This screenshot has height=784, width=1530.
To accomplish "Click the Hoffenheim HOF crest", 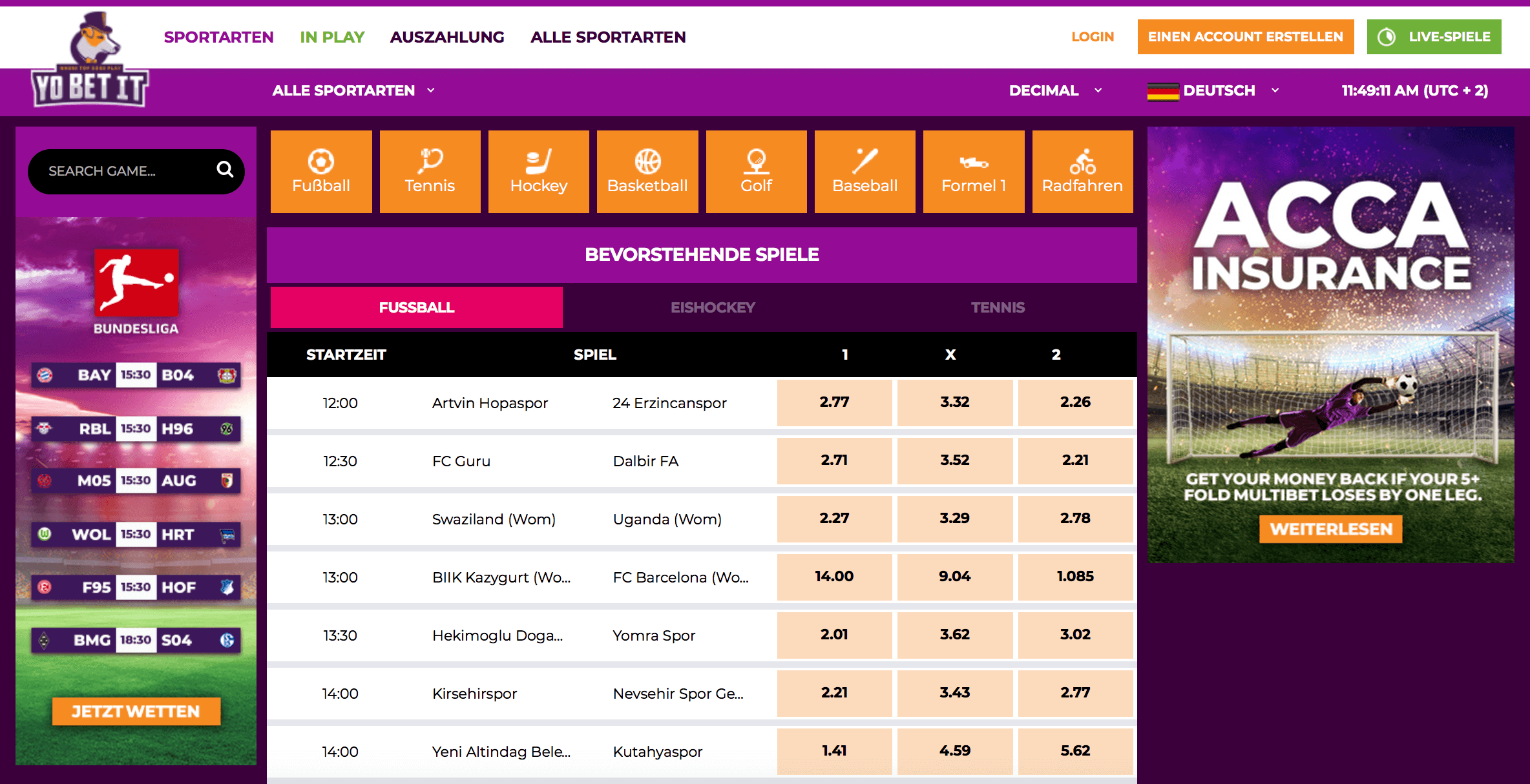I will (227, 587).
